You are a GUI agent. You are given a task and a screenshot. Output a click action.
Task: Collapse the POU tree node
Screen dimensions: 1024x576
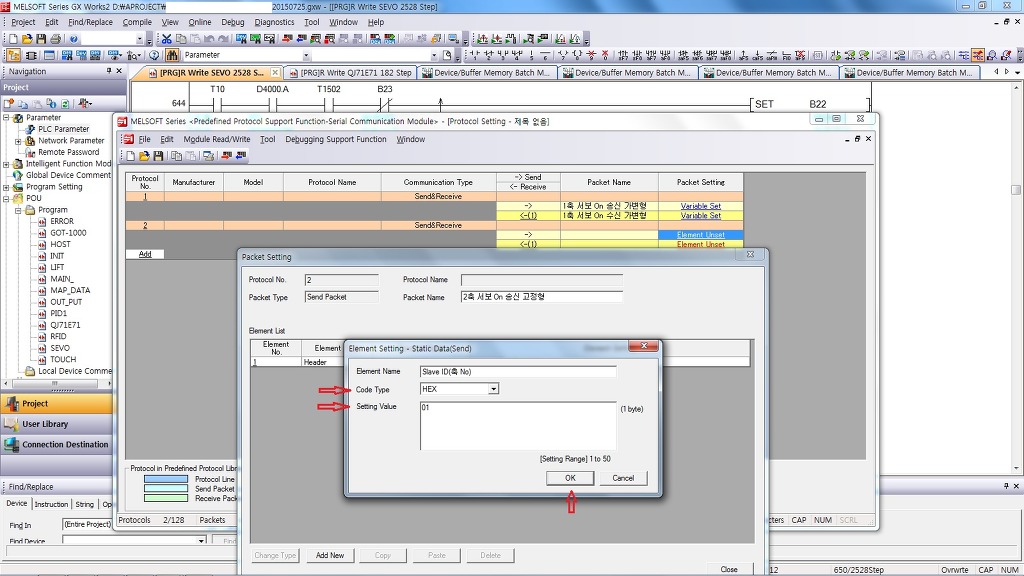(x=6, y=198)
